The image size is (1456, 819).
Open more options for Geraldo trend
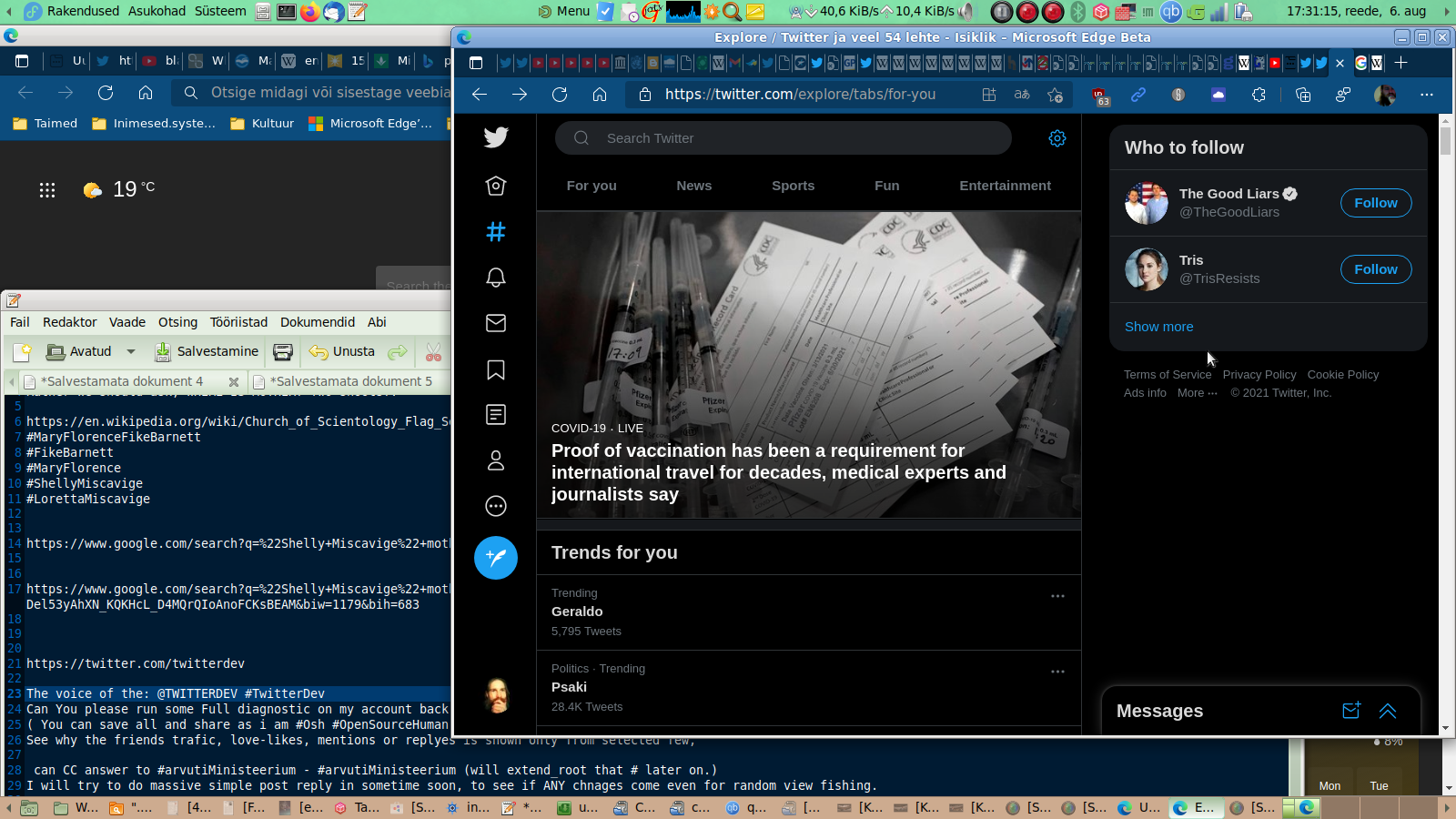click(x=1057, y=596)
